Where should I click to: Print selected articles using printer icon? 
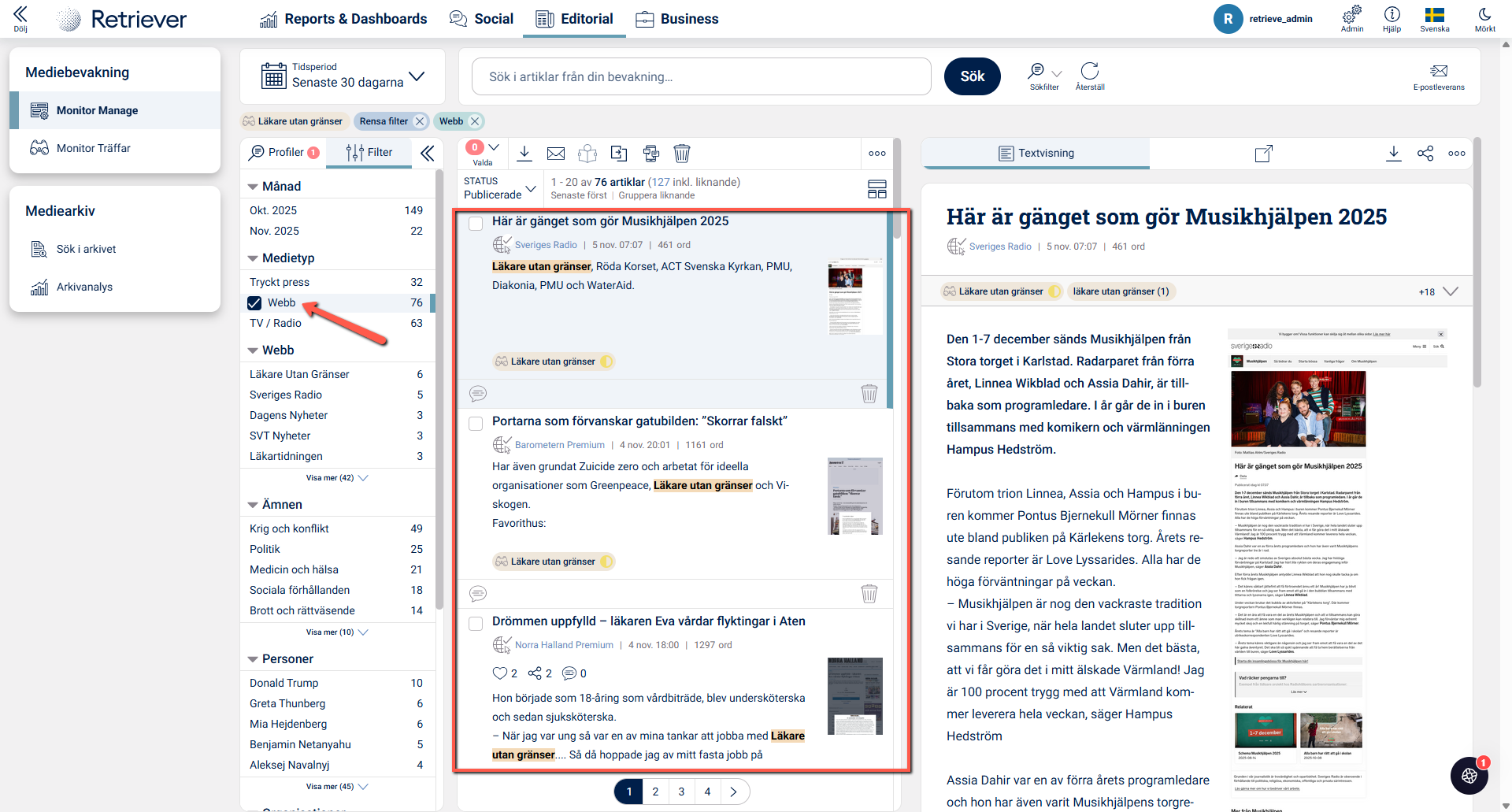point(650,154)
